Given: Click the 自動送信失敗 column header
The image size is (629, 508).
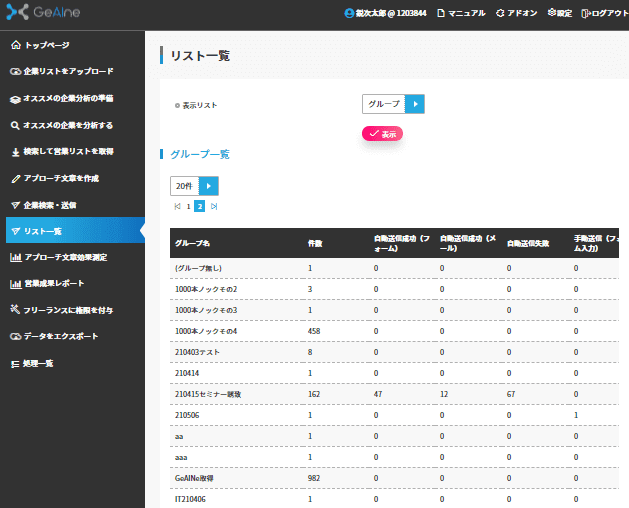Looking at the screenshot, I should [x=528, y=243].
